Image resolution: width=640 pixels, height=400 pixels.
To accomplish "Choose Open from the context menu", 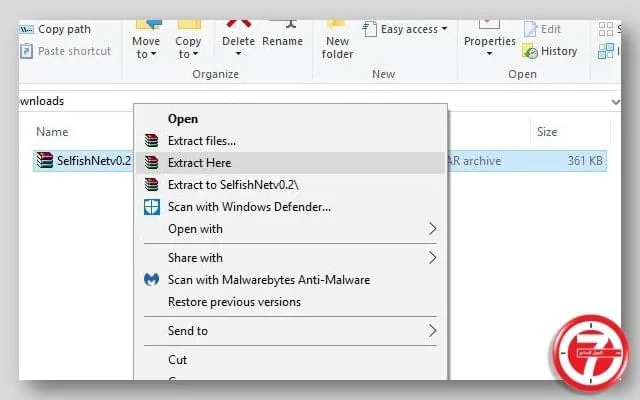I will 183,119.
